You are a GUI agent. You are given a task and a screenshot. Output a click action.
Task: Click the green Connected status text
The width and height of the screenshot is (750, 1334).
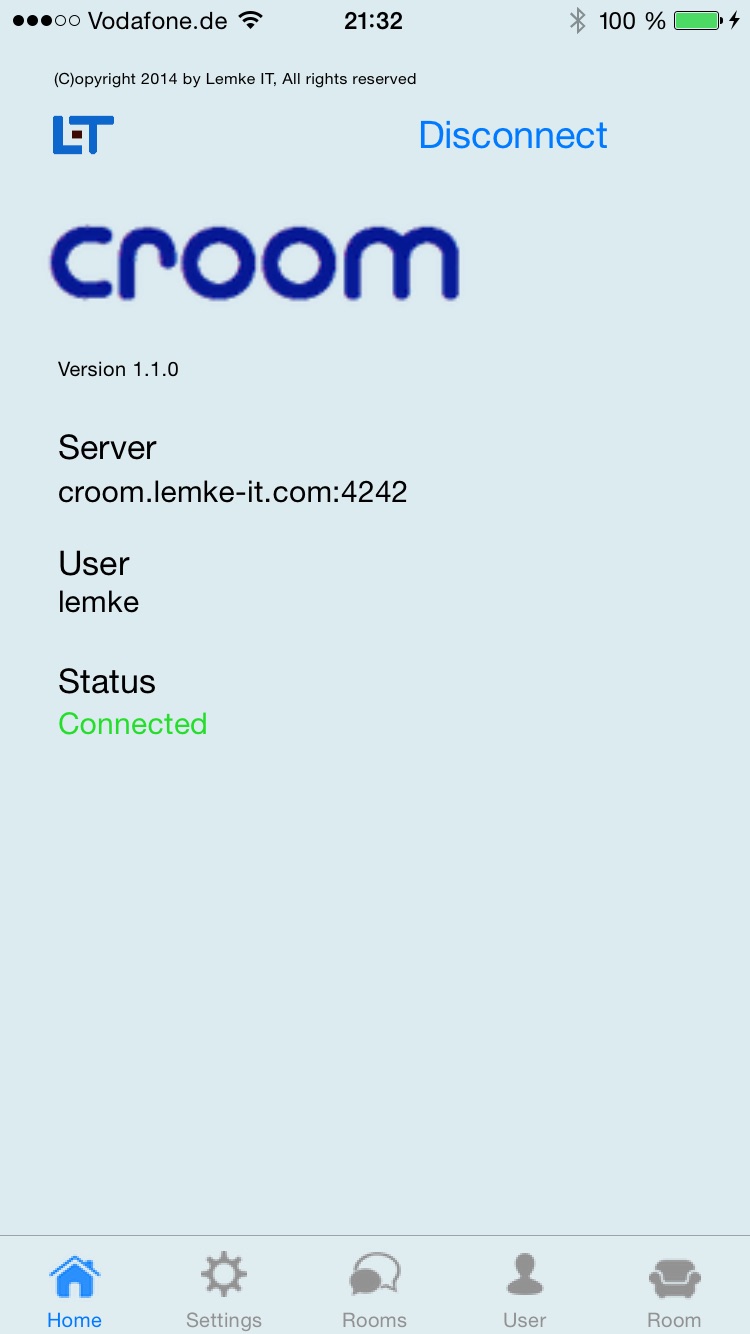(x=133, y=723)
